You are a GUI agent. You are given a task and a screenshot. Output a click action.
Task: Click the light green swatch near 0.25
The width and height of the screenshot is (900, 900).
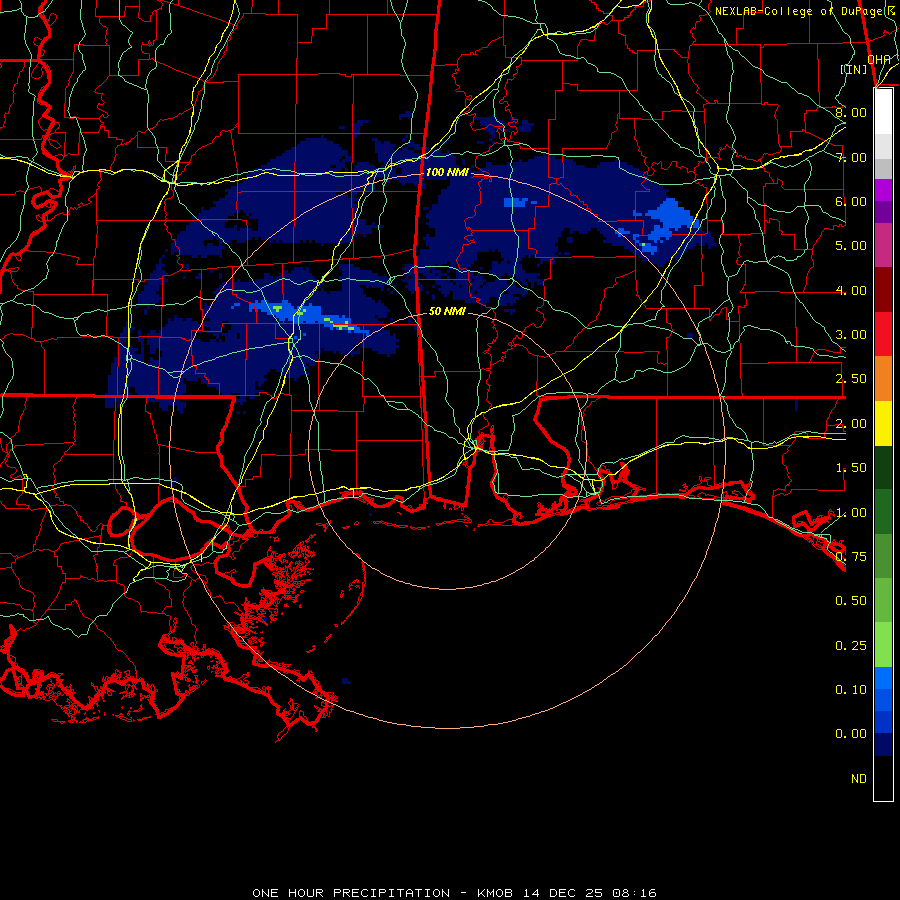click(883, 645)
